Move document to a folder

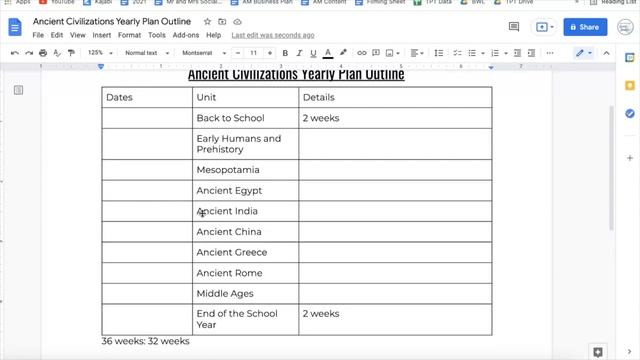[222, 22]
